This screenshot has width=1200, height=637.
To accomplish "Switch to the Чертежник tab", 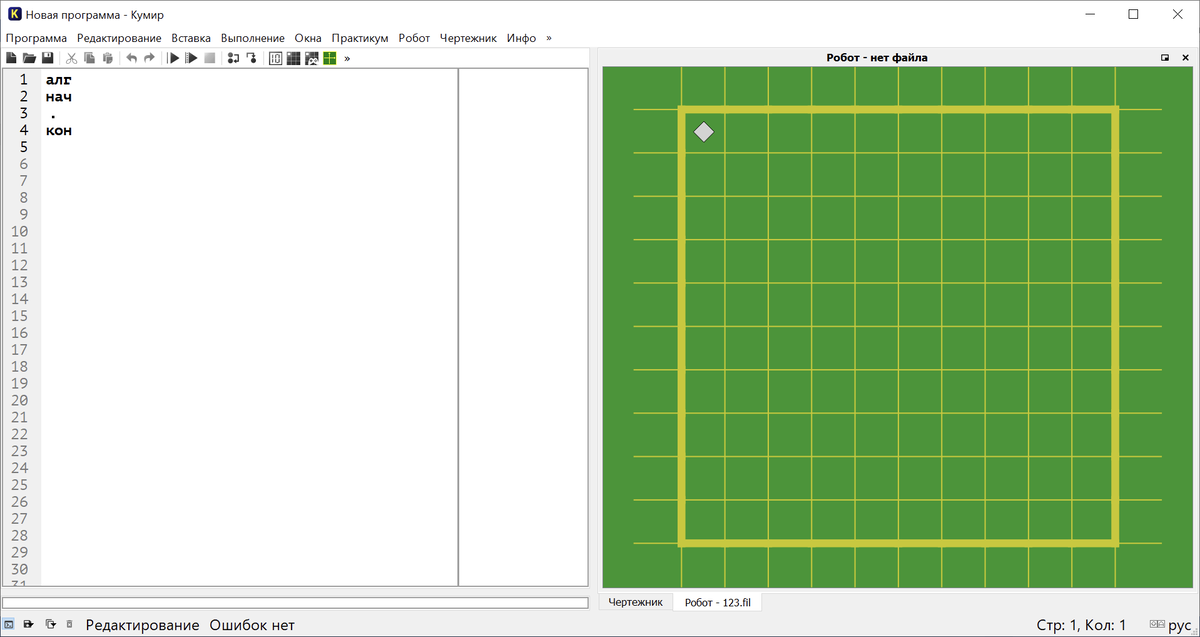I will pos(635,602).
